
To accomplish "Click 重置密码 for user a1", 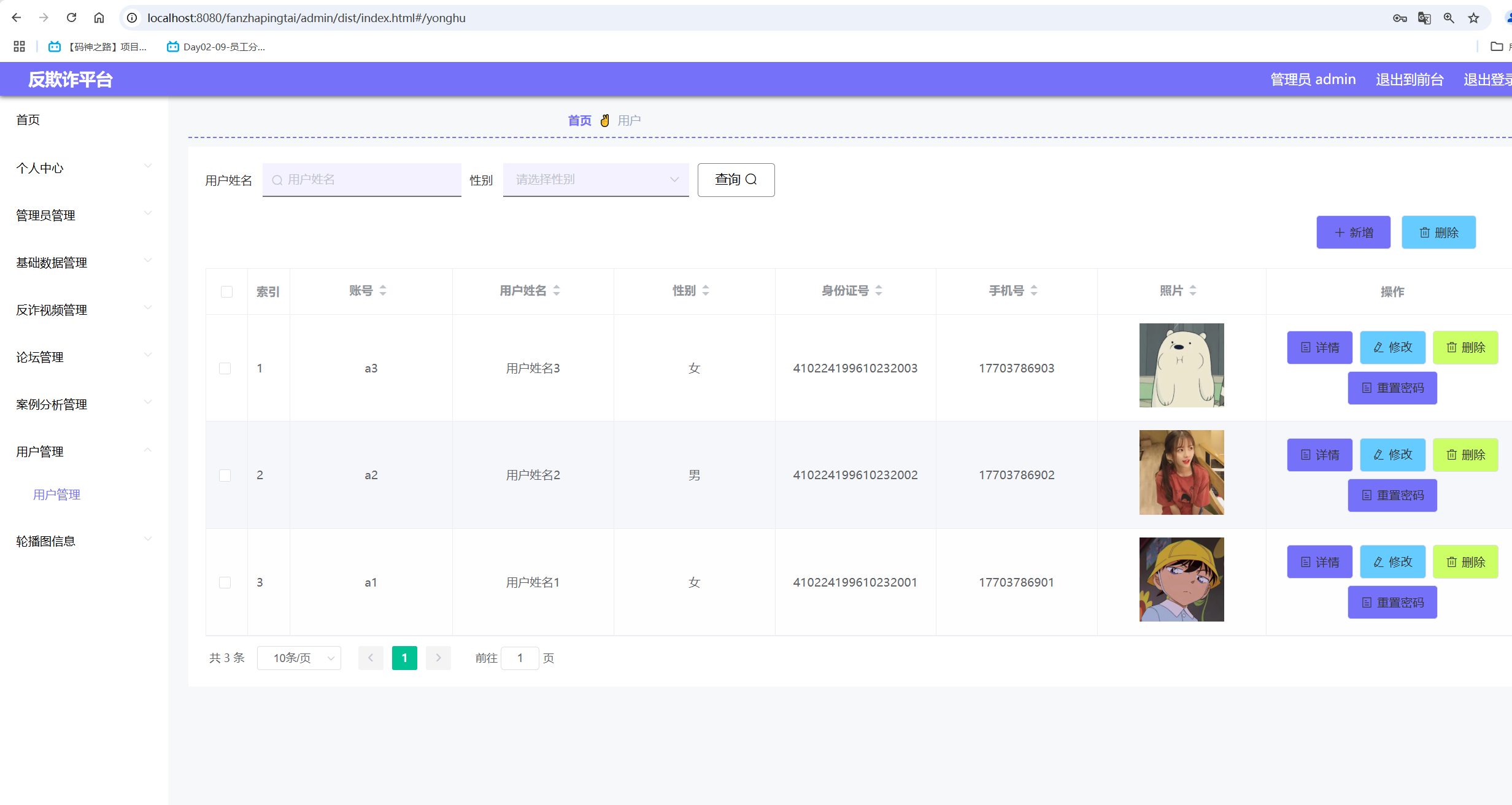I will [x=1392, y=603].
